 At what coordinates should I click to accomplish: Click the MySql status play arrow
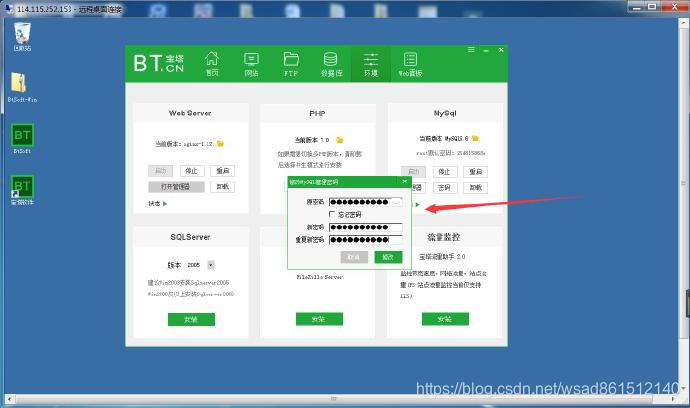pos(418,205)
